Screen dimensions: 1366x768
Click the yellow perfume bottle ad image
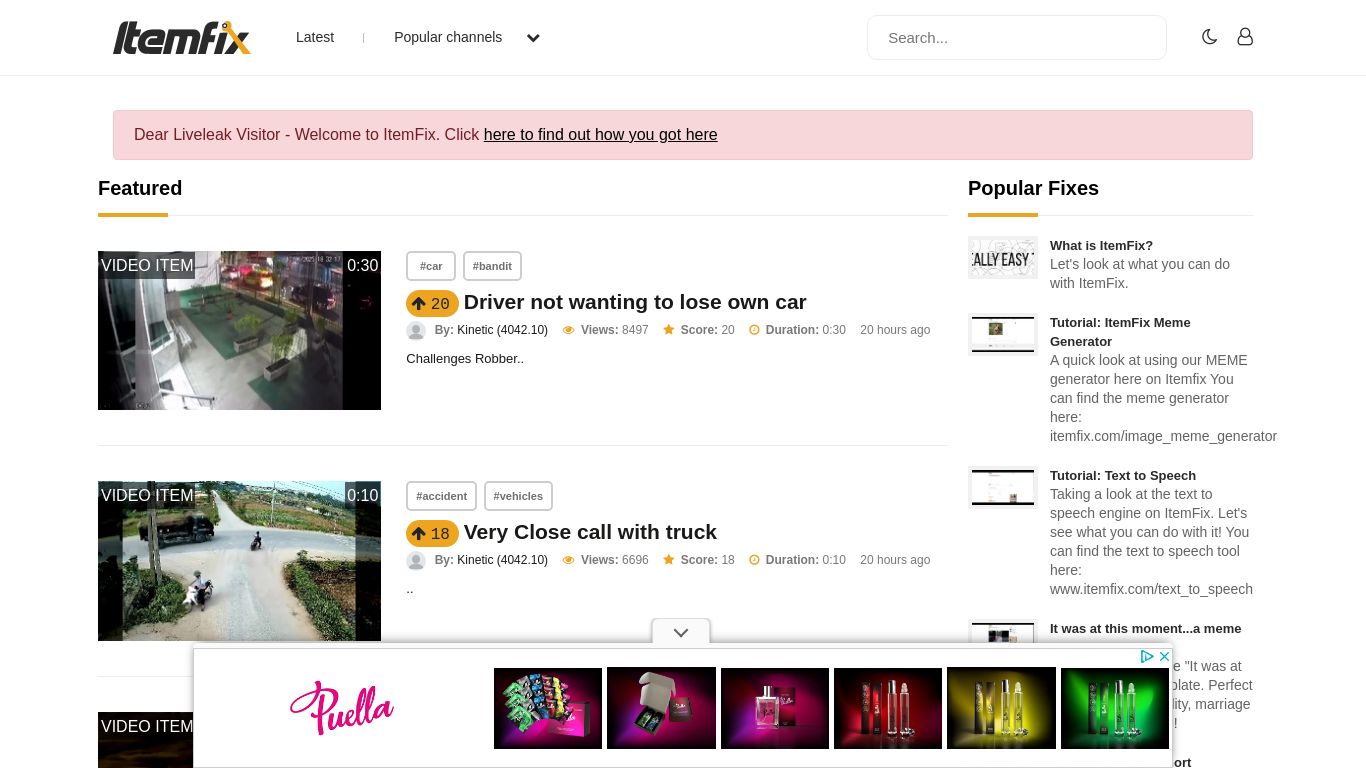tap(1001, 708)
